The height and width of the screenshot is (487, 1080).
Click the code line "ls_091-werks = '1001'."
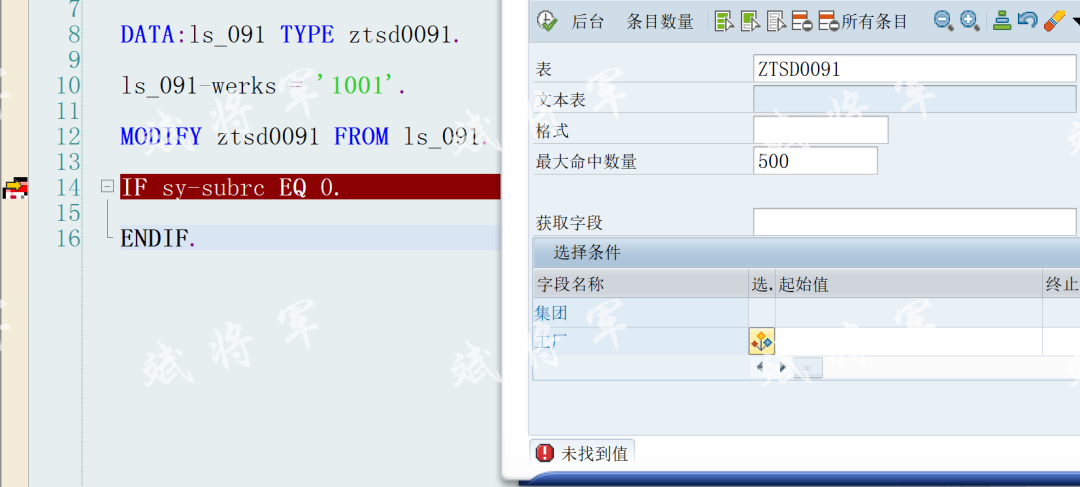[x=264, y=86]
